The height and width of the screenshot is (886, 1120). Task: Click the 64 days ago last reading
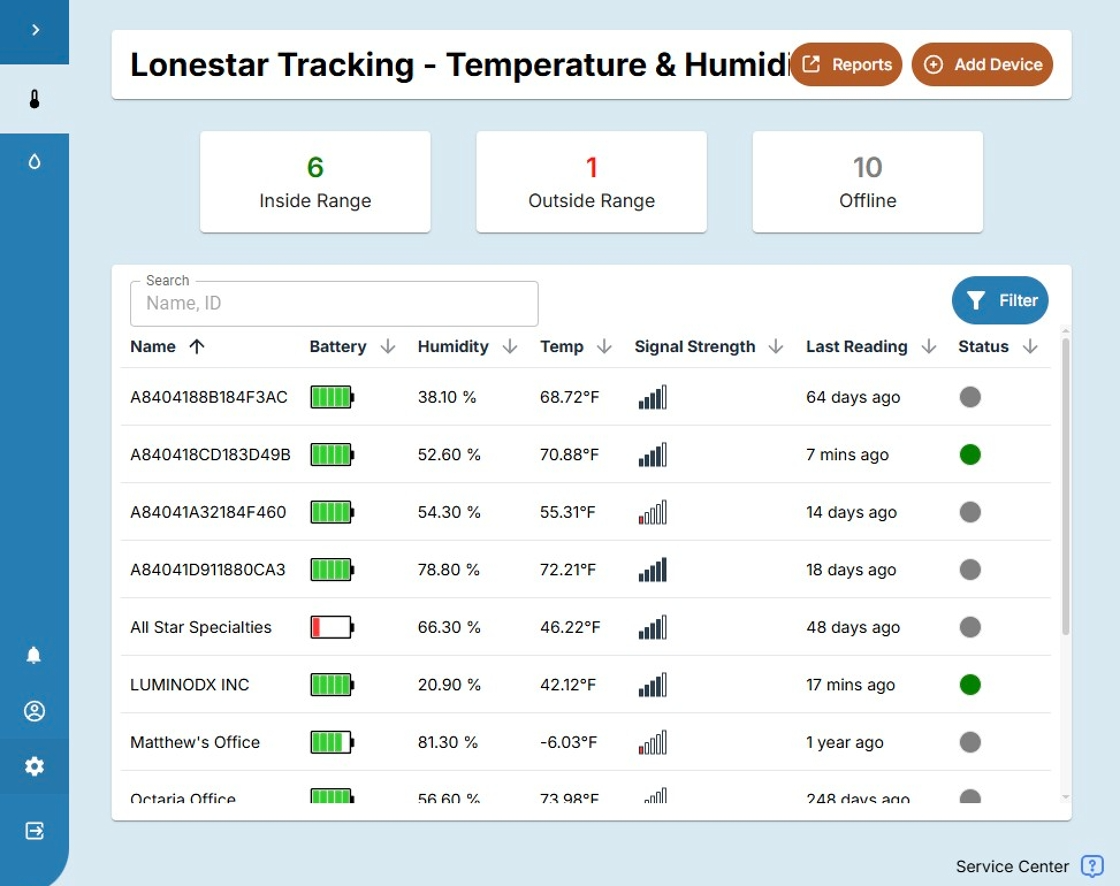853,397
